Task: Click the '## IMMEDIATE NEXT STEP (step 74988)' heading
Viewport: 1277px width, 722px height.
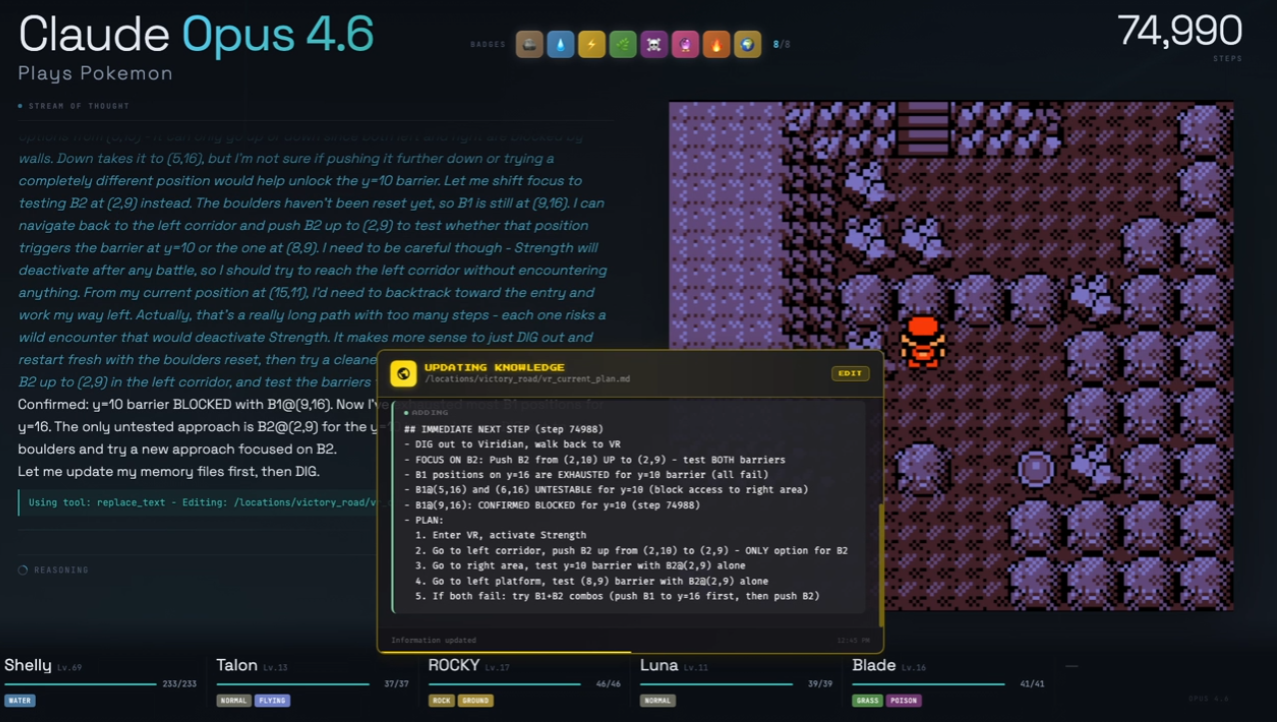Action: click(503, 429)
